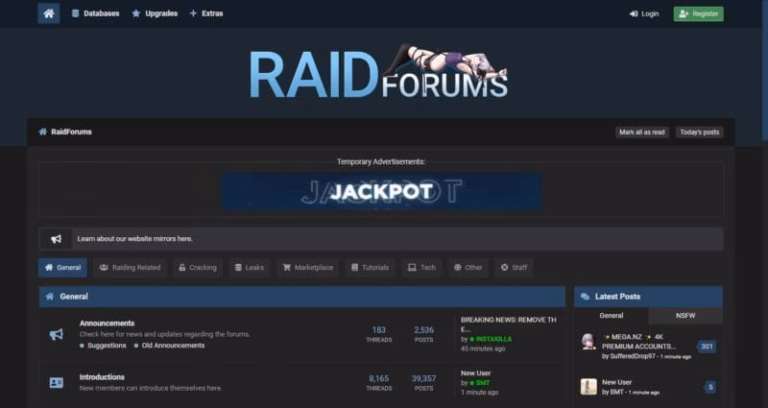This screenshot has height=408, width=768.
Task: Click the RaidForums logo banner
Action: pyautogui.click(x=379, y=72)
